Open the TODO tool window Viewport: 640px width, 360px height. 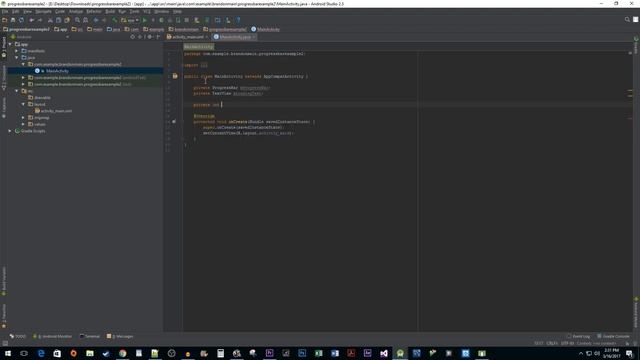(x=18, y=336)
